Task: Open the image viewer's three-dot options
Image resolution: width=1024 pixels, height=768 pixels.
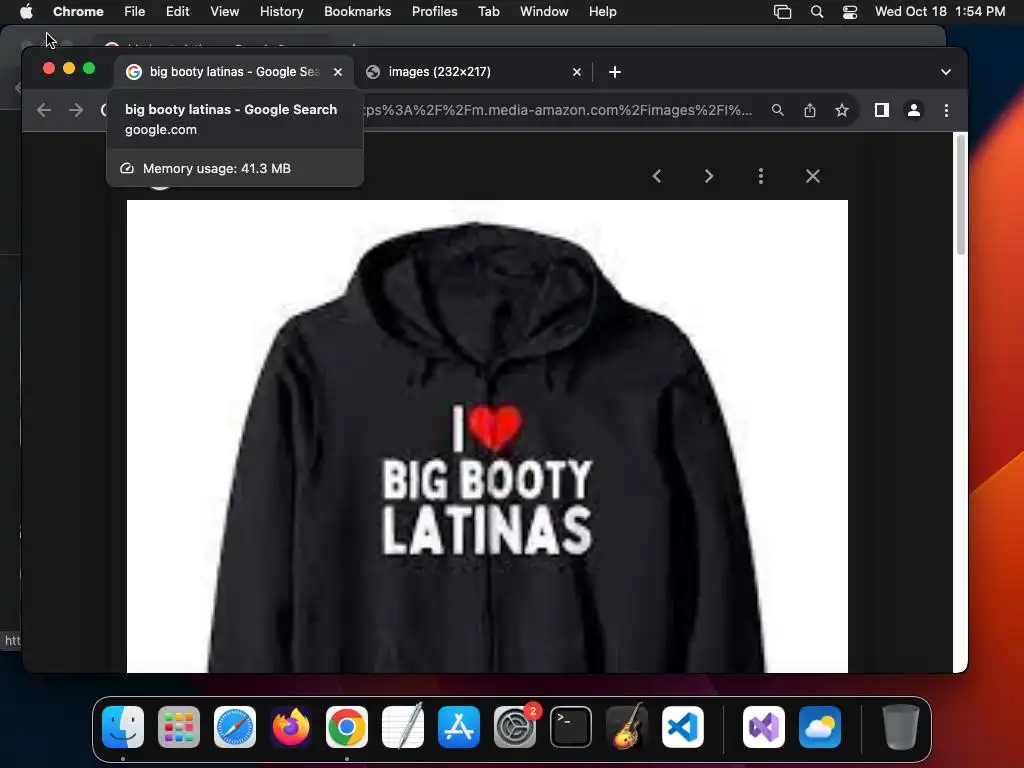Action: click(761, 176)
